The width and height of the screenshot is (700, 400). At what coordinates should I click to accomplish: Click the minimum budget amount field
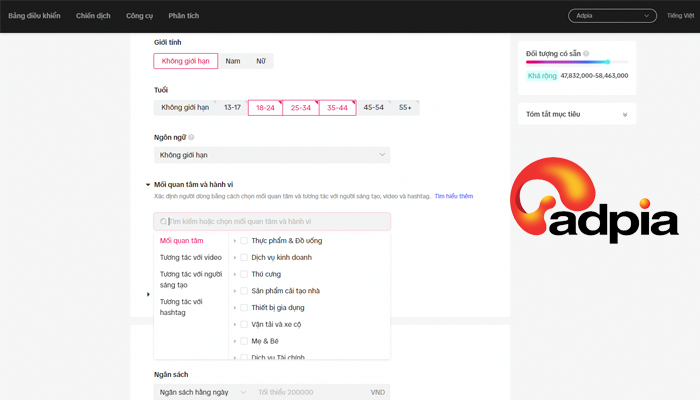click(x=319, y=392)
